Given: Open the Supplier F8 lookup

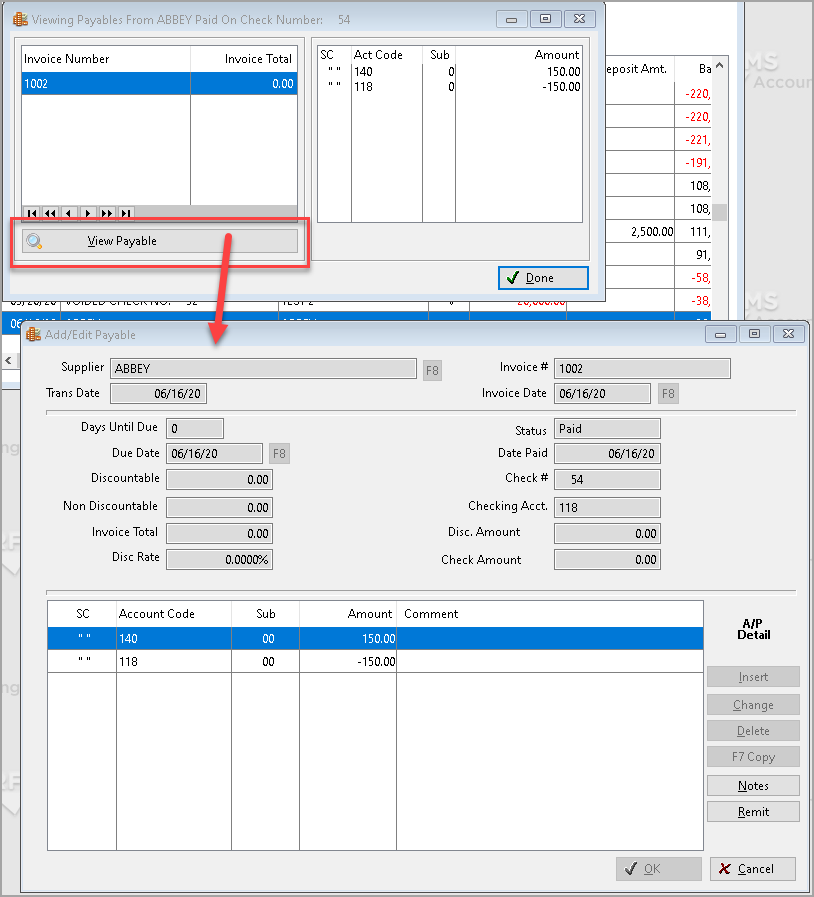Looking at the screenshot, I should click(x=431, y=368).
